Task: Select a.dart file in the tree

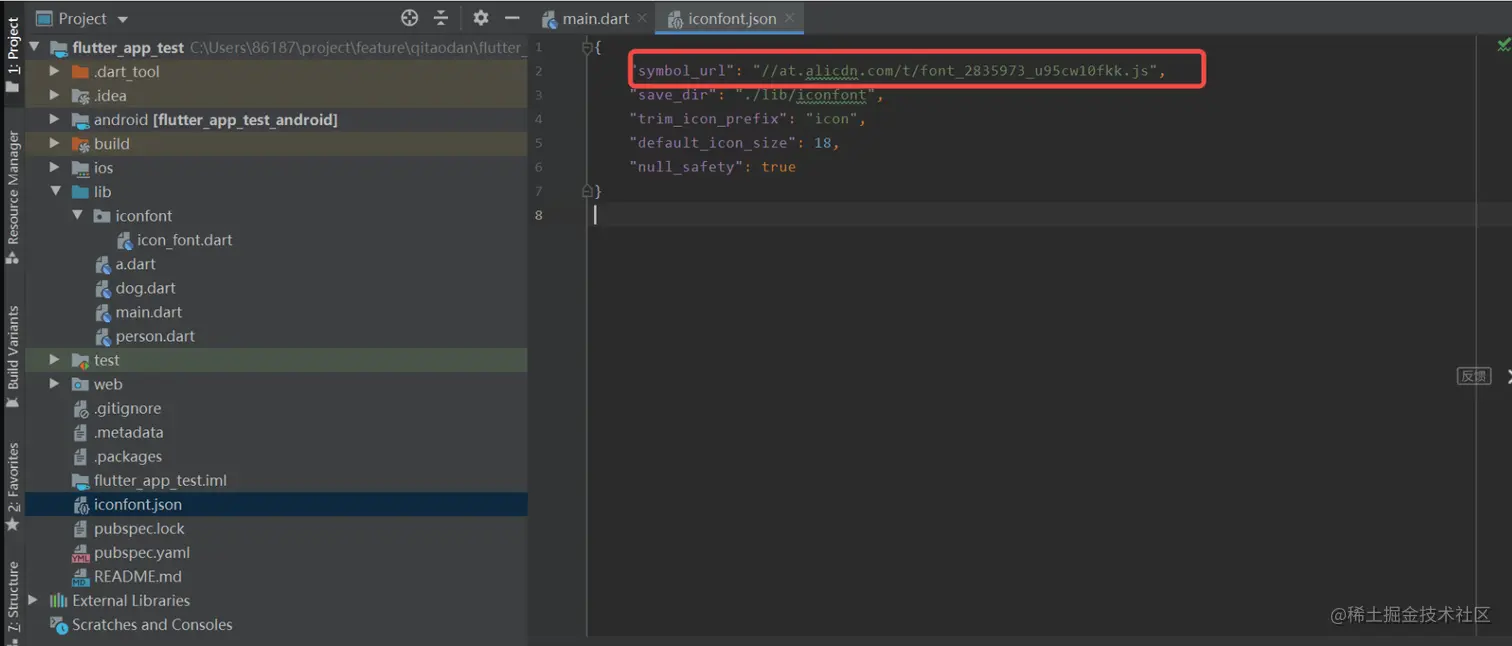Action: pos(135,264)
